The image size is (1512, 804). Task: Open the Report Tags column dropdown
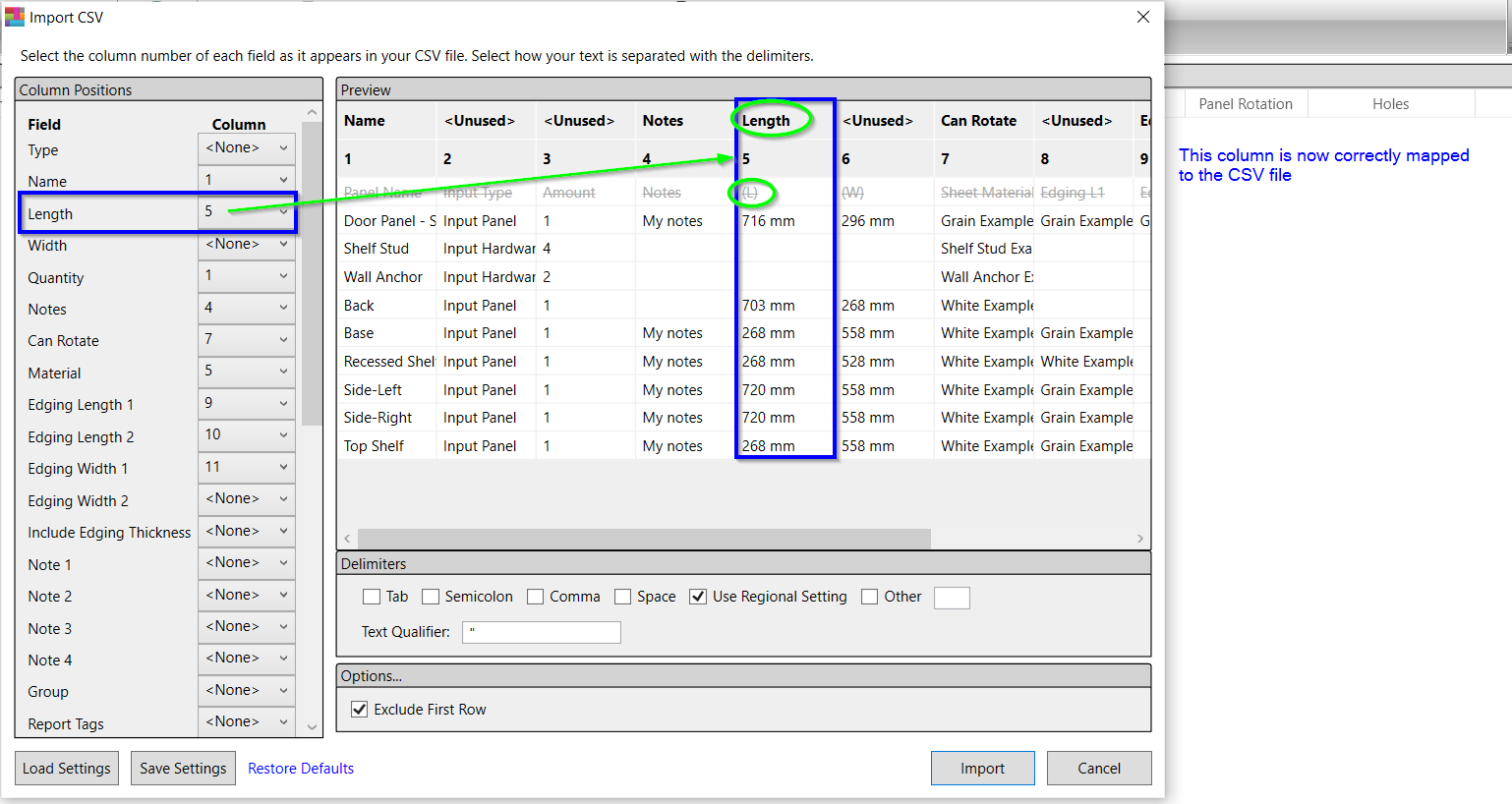pyautogui.click(x=247, y=721)
